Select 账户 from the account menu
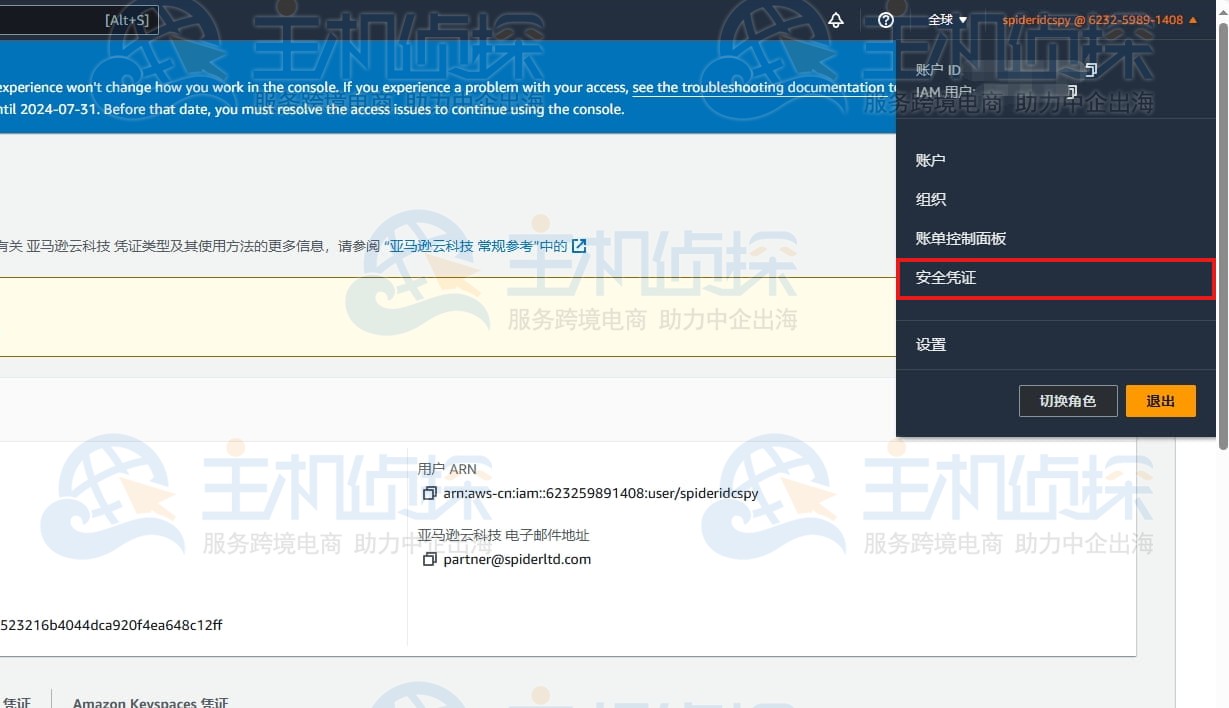1229x708 pixels. pos(931,159)
